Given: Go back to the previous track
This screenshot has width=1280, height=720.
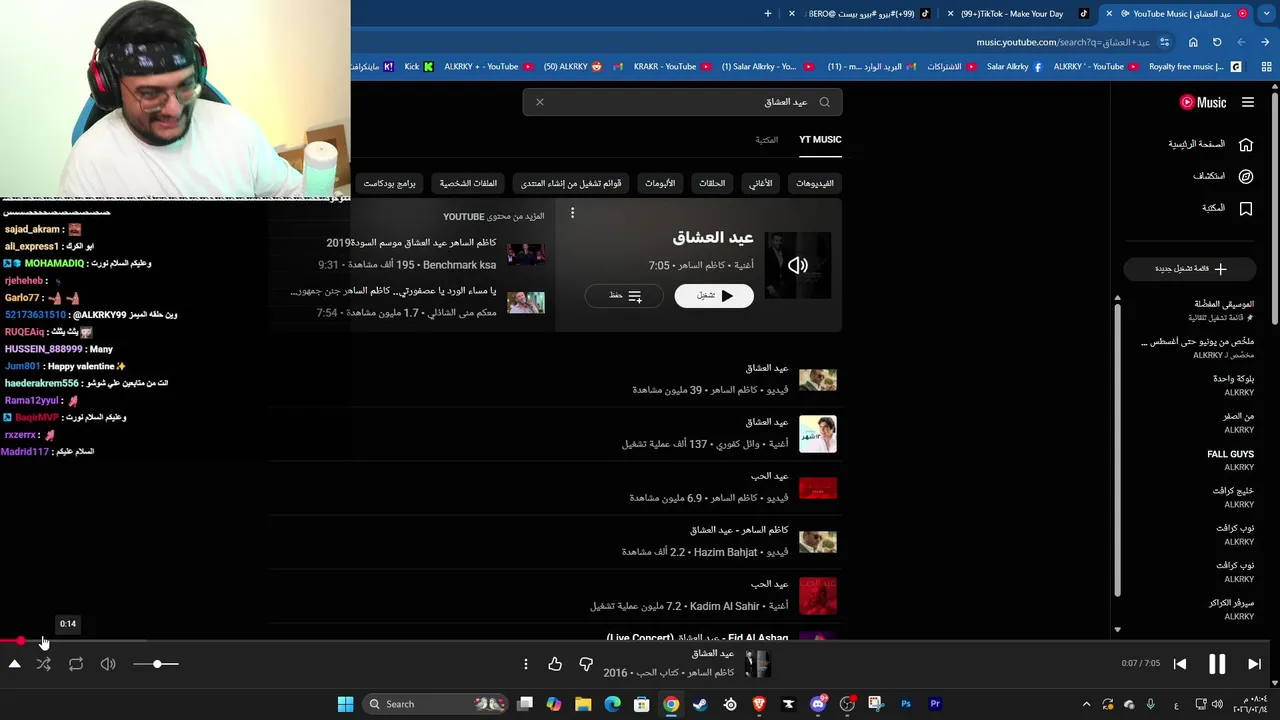Looking at the screenshot, I should [1180, 664].
